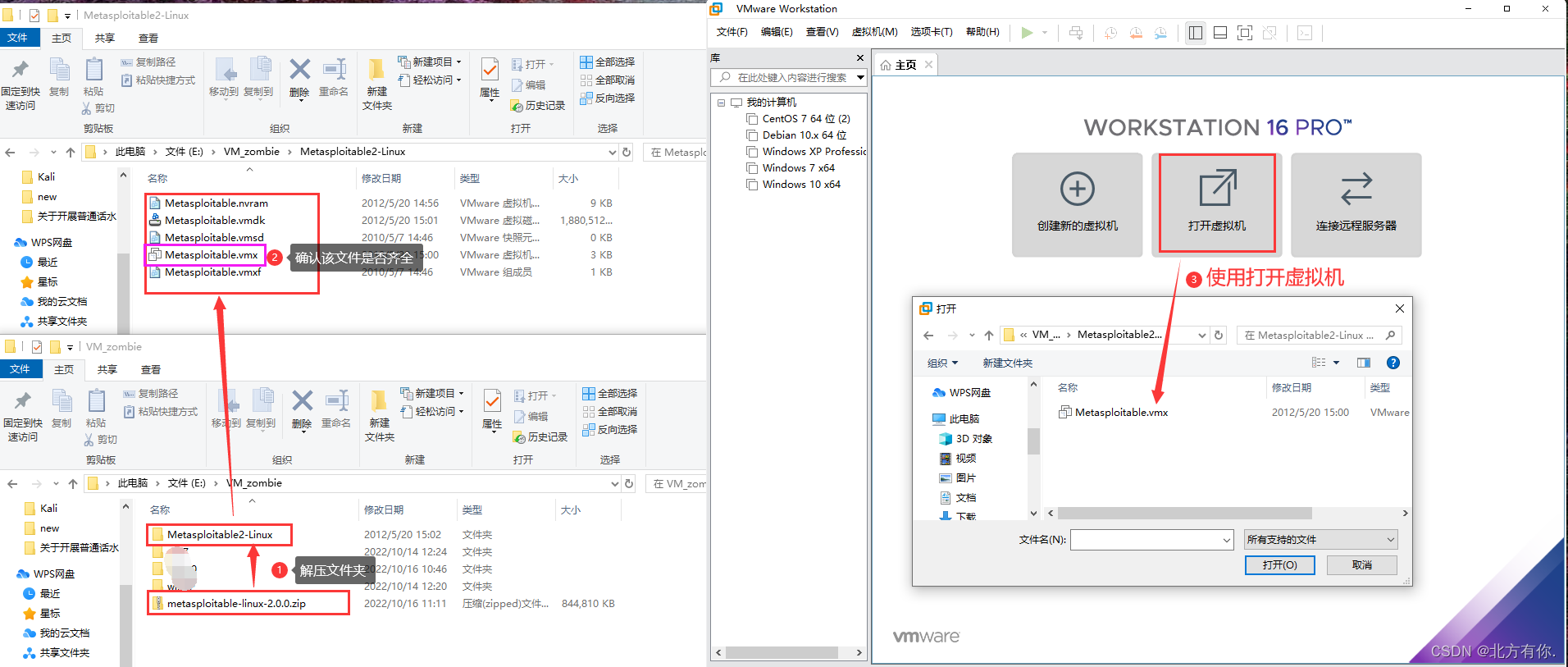Viewport: 1568px width, 667px height.
Task: Go up one folder in 打开 dialog
Action: [989, 336]
